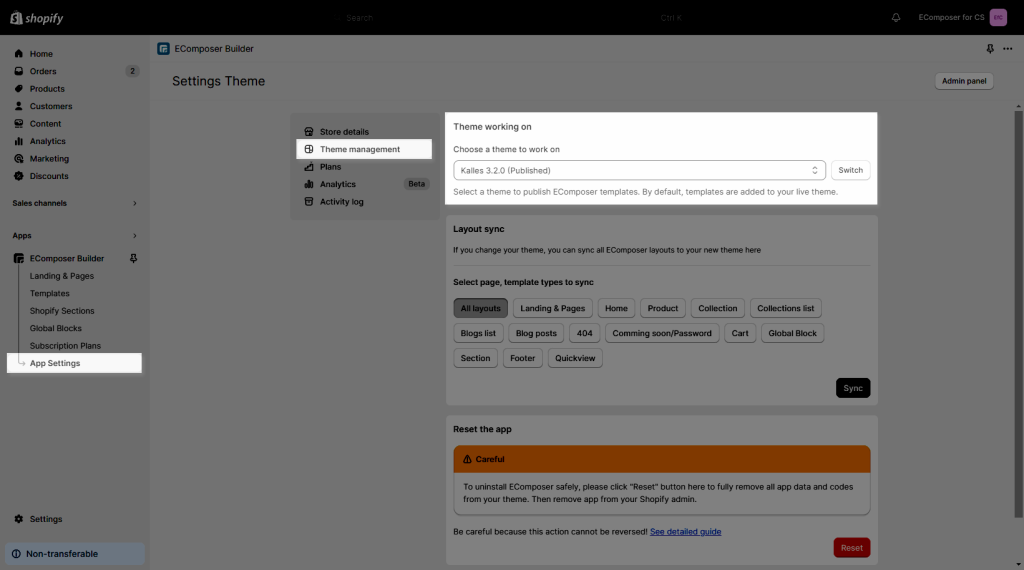
Task: Click the Non-transferable banner
Action: [x=74, y=554]
